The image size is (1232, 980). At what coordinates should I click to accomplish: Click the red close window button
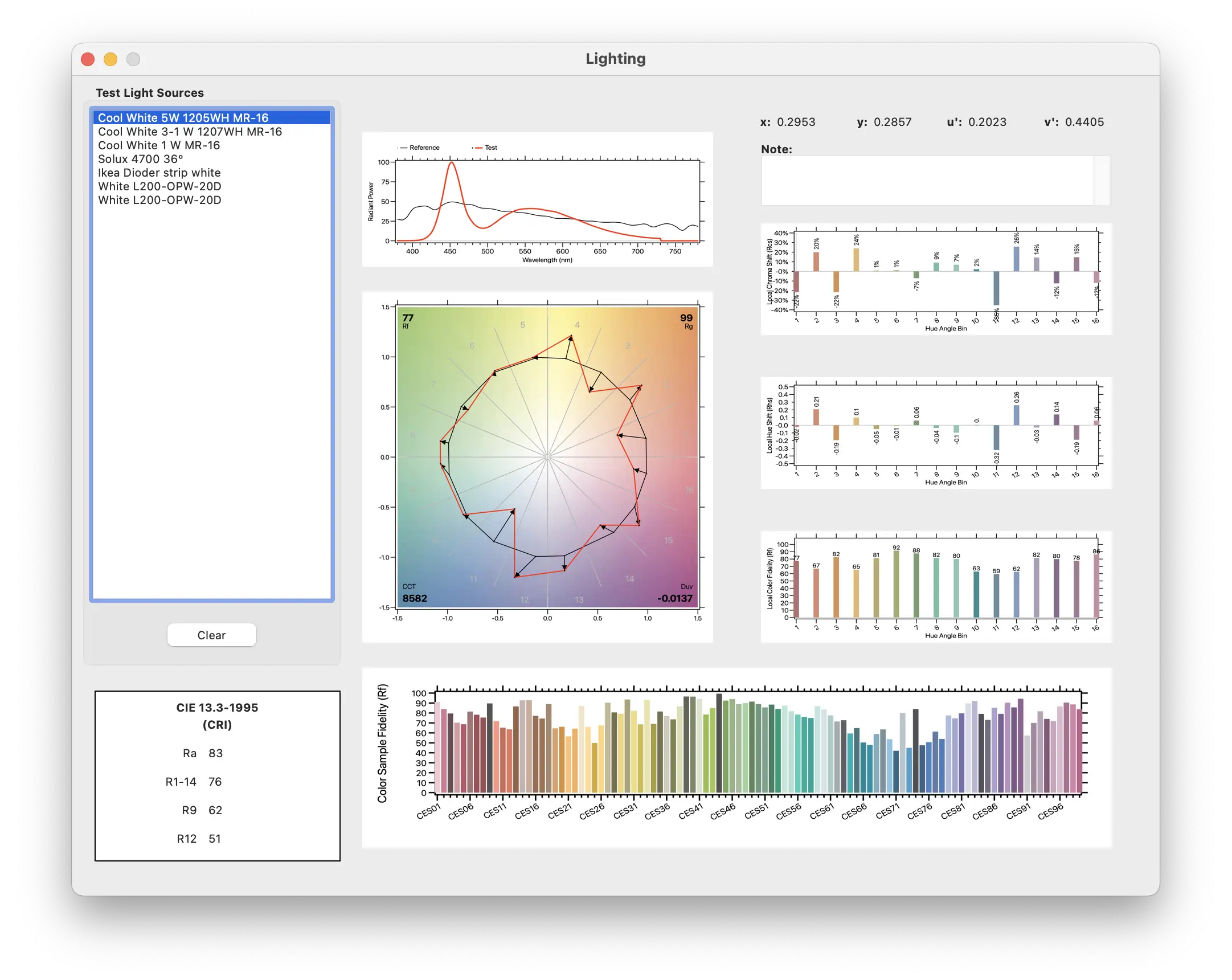click(x=88, y=59)
